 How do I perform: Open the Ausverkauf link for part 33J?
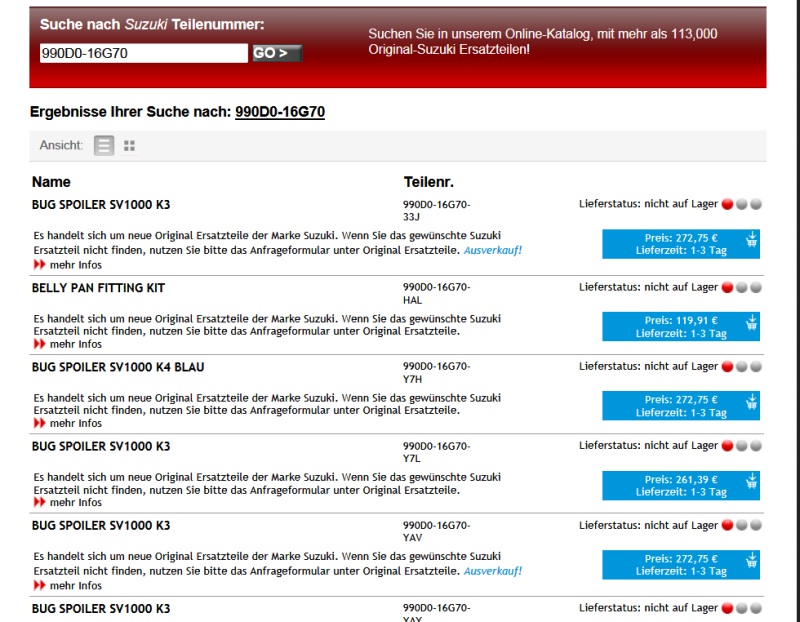[492, 250]
